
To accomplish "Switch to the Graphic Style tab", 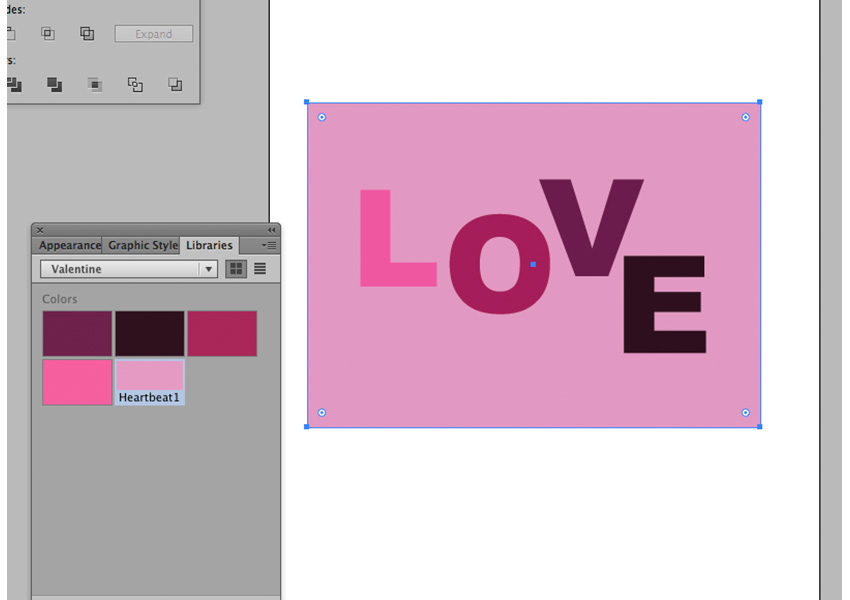I will pyautogui.click(x=142, y=245).
